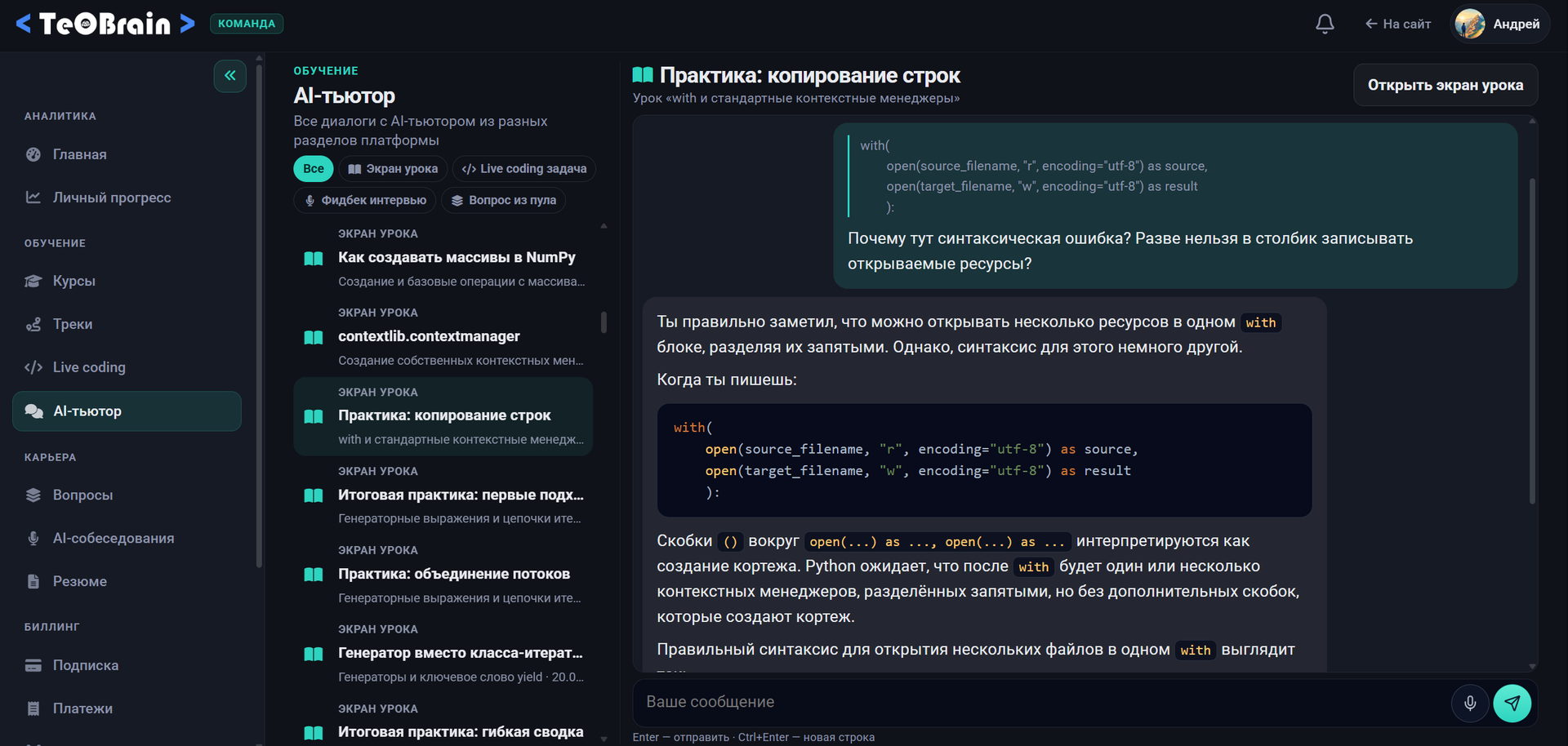Click the Курсы graduation cap icon

pos(33,281)
